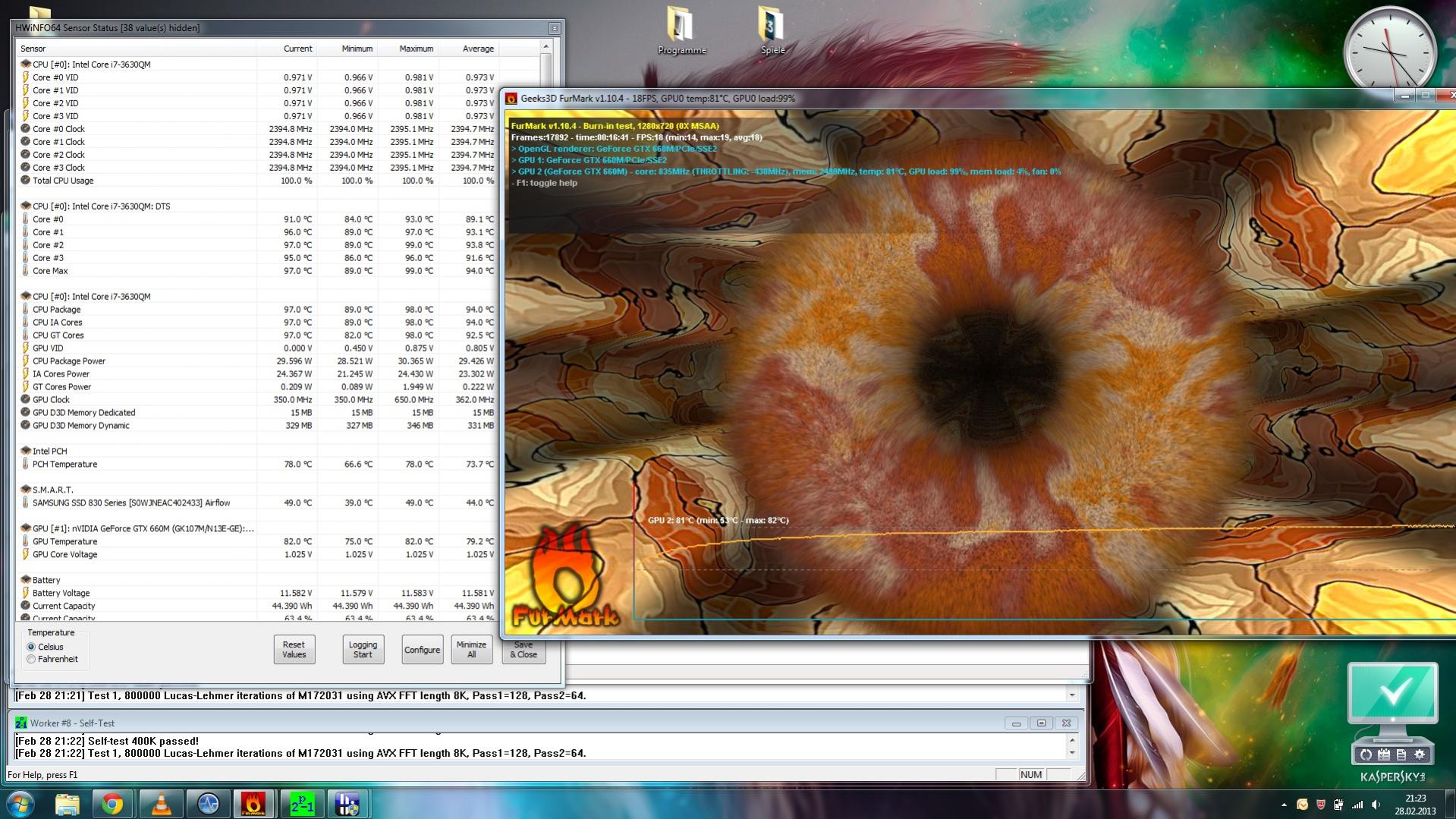Click the NUM indicator in Prime95 status bar
Screen dimensions: 1456x819
tap(1031, 775)
